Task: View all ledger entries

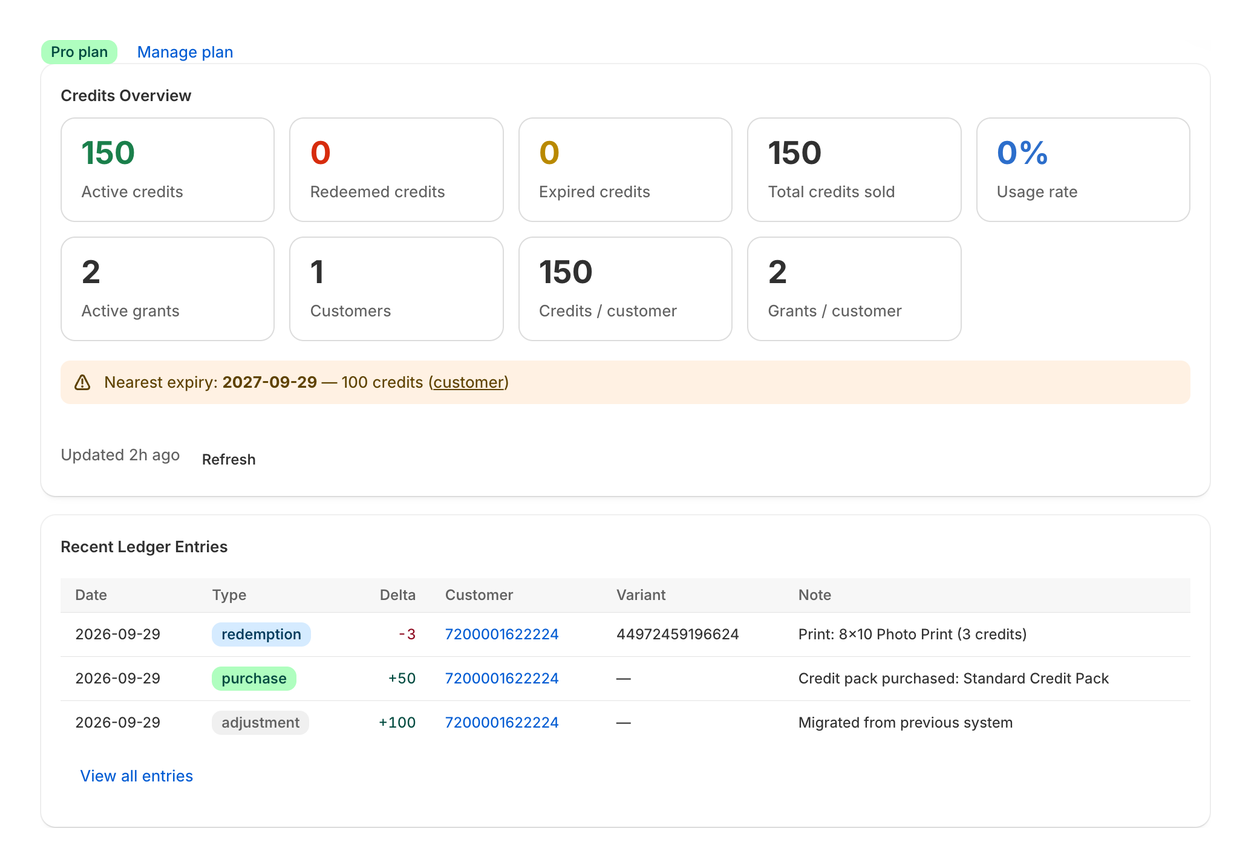Action: (x=137, y=776)
